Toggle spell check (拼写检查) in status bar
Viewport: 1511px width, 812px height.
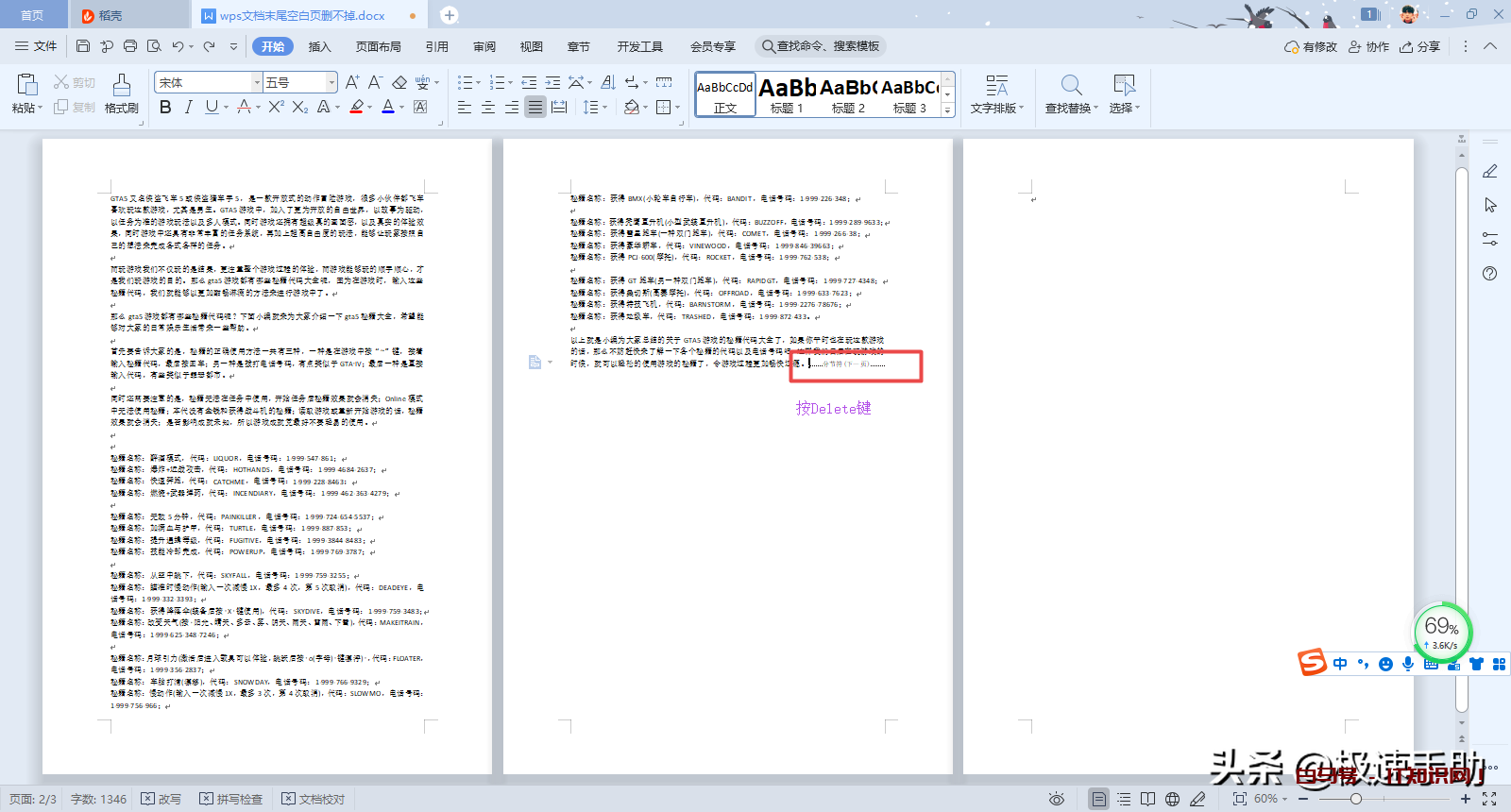[x=231, y=799]
